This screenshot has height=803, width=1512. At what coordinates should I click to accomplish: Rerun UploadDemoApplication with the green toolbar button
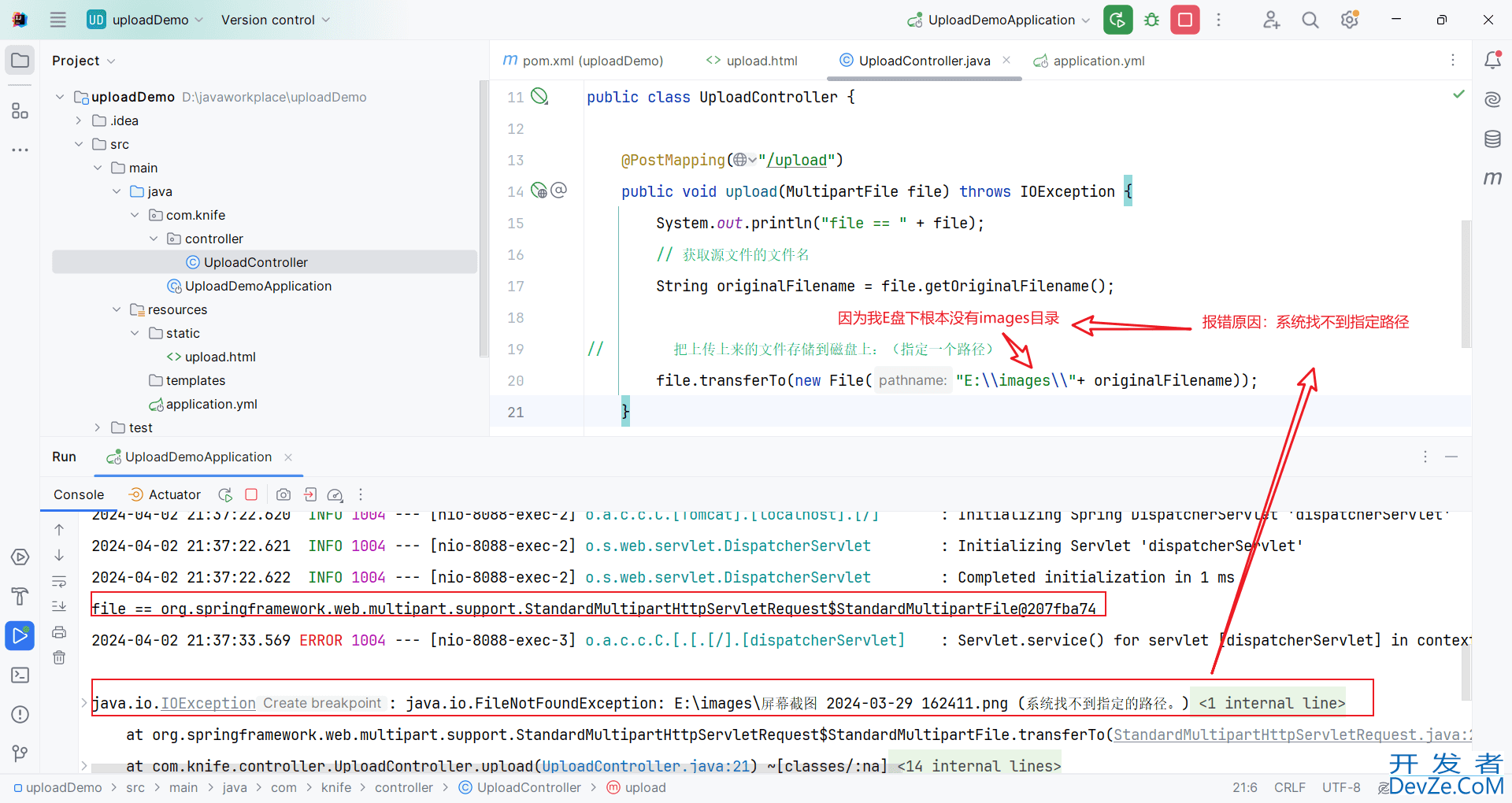point(1117,20)
